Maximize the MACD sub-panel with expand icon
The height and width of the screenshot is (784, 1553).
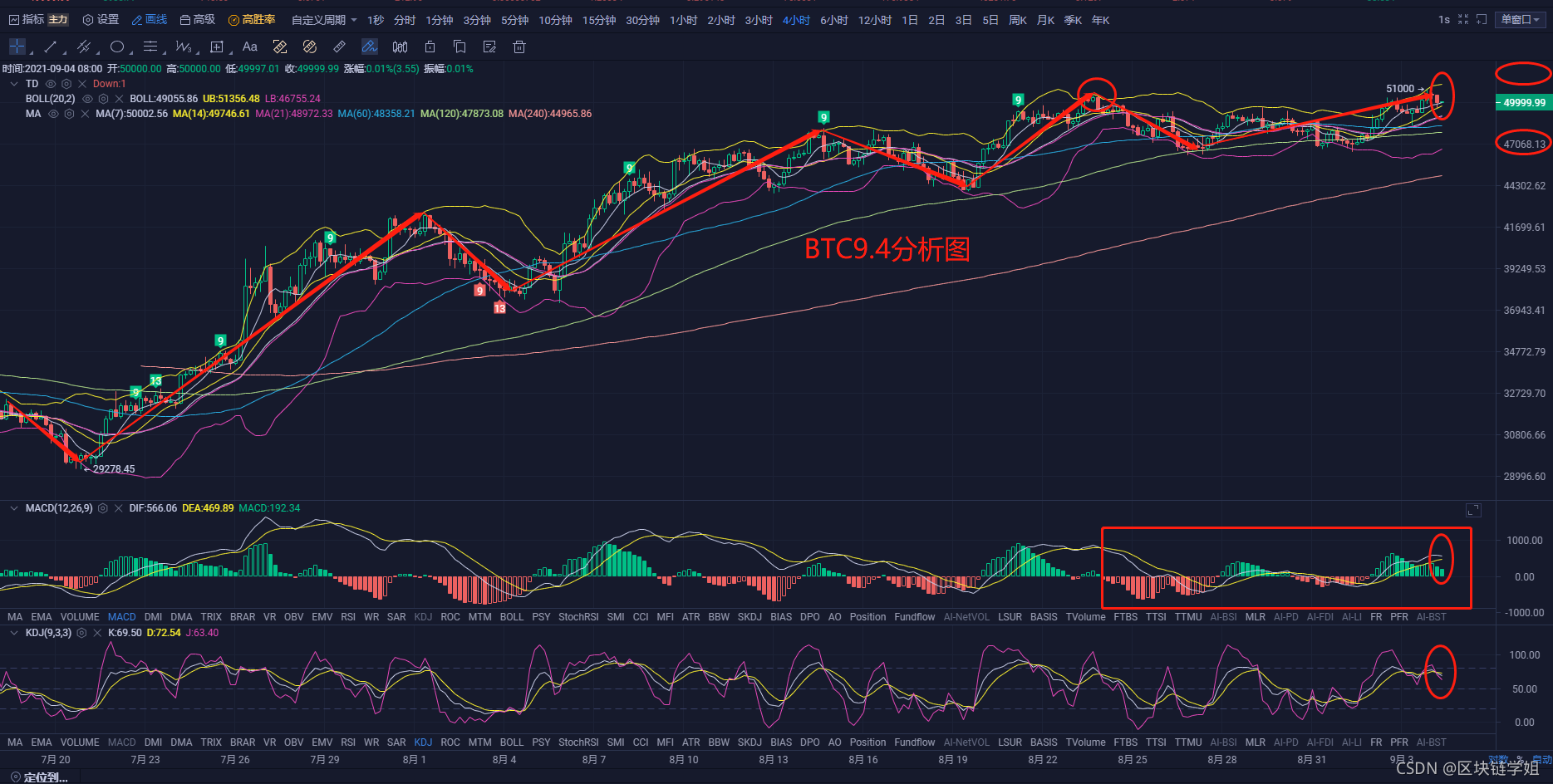tap(1473, 511)
